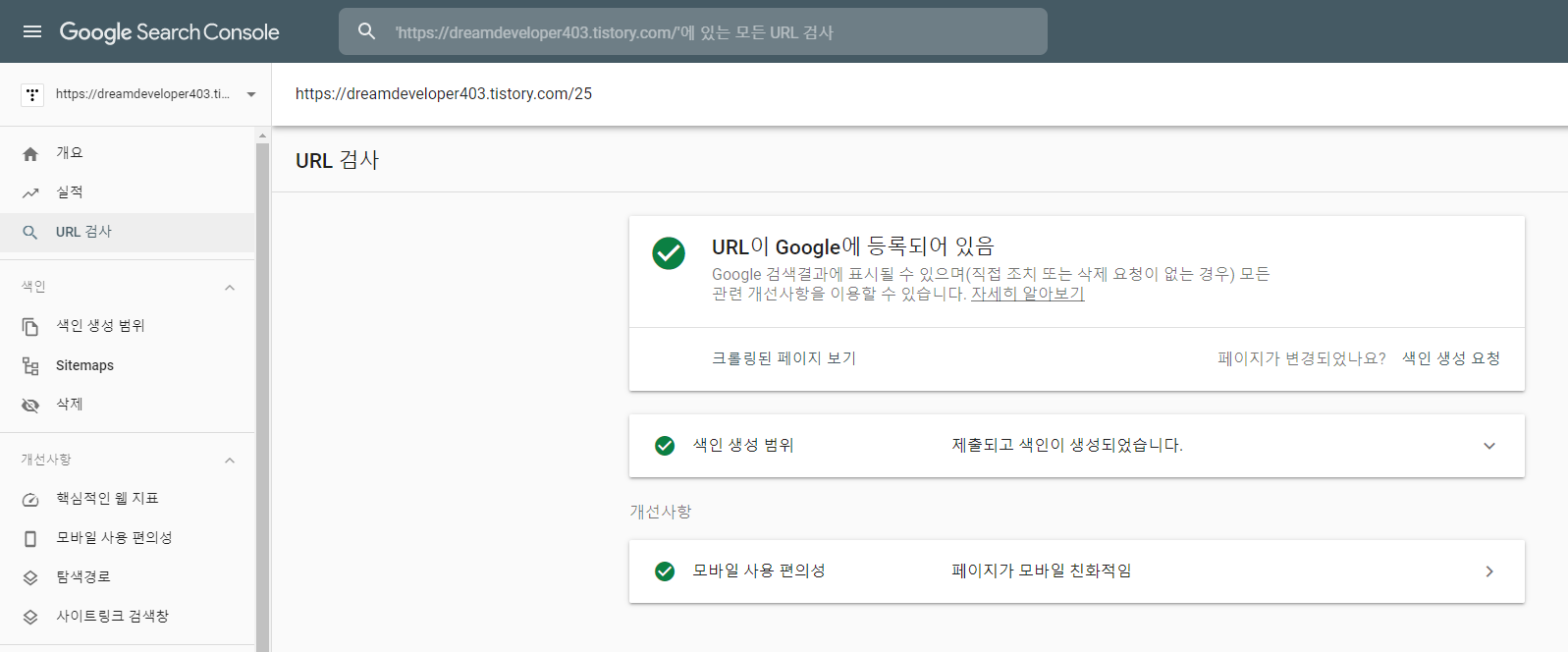Click the 색인 생성 범위 pages icon
Screen dimensions: 1568x652
click(x=30, y=326)
